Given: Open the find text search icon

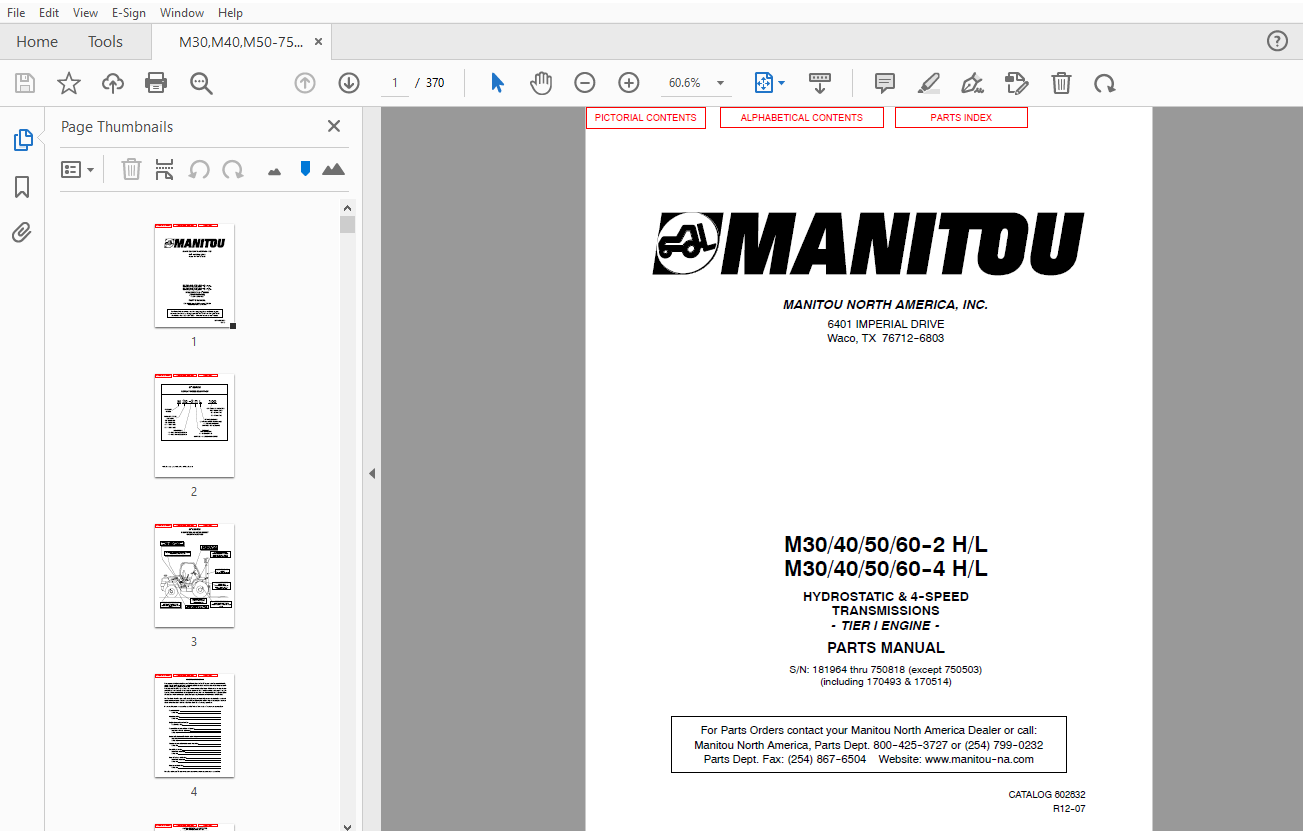Looking at the screenshot, I should pos(202,83).
